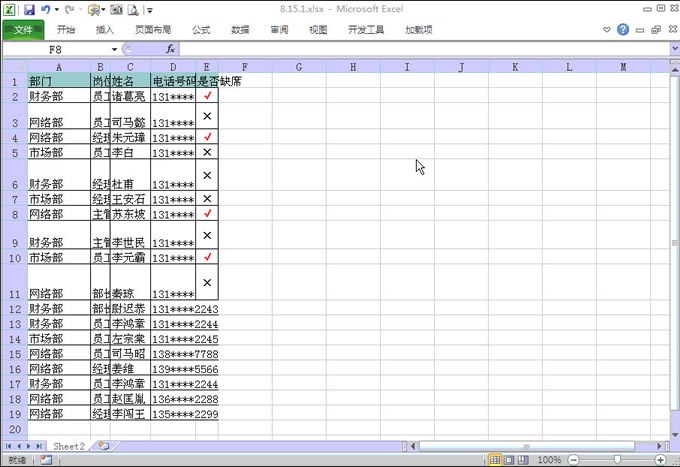The image size is (680, 467).
Task: Click the zoom out minus button
Action: pos(573,460)
